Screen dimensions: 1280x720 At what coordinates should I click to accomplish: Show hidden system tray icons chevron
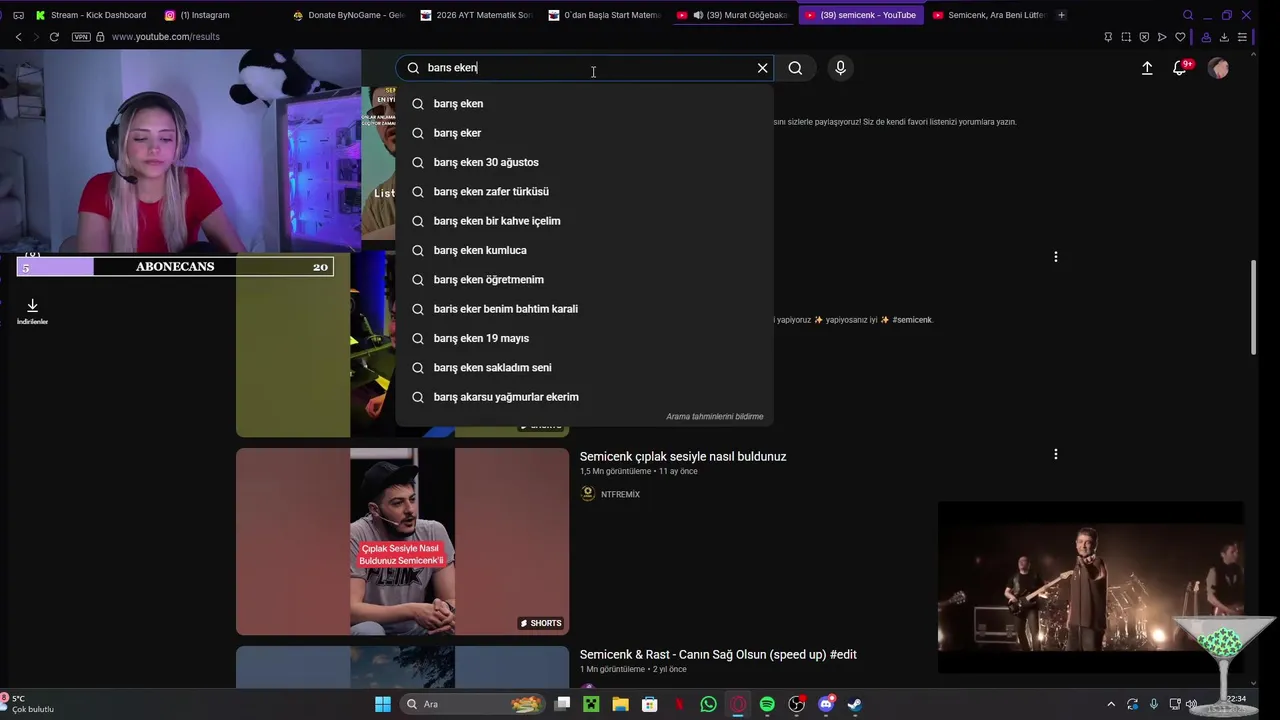1111,704
